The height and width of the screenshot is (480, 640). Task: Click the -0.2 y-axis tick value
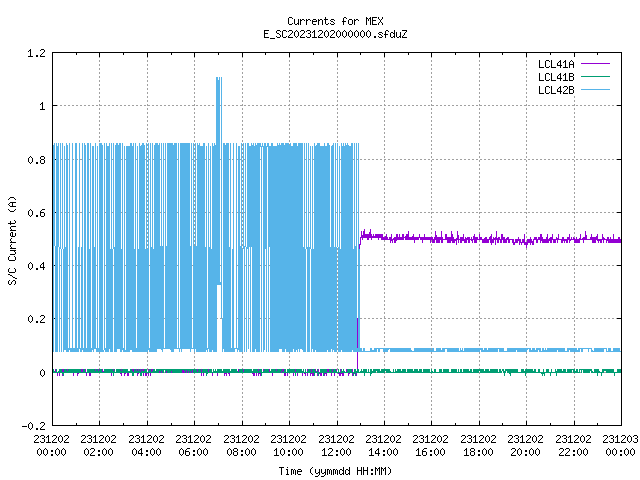[x=33, y=426]
